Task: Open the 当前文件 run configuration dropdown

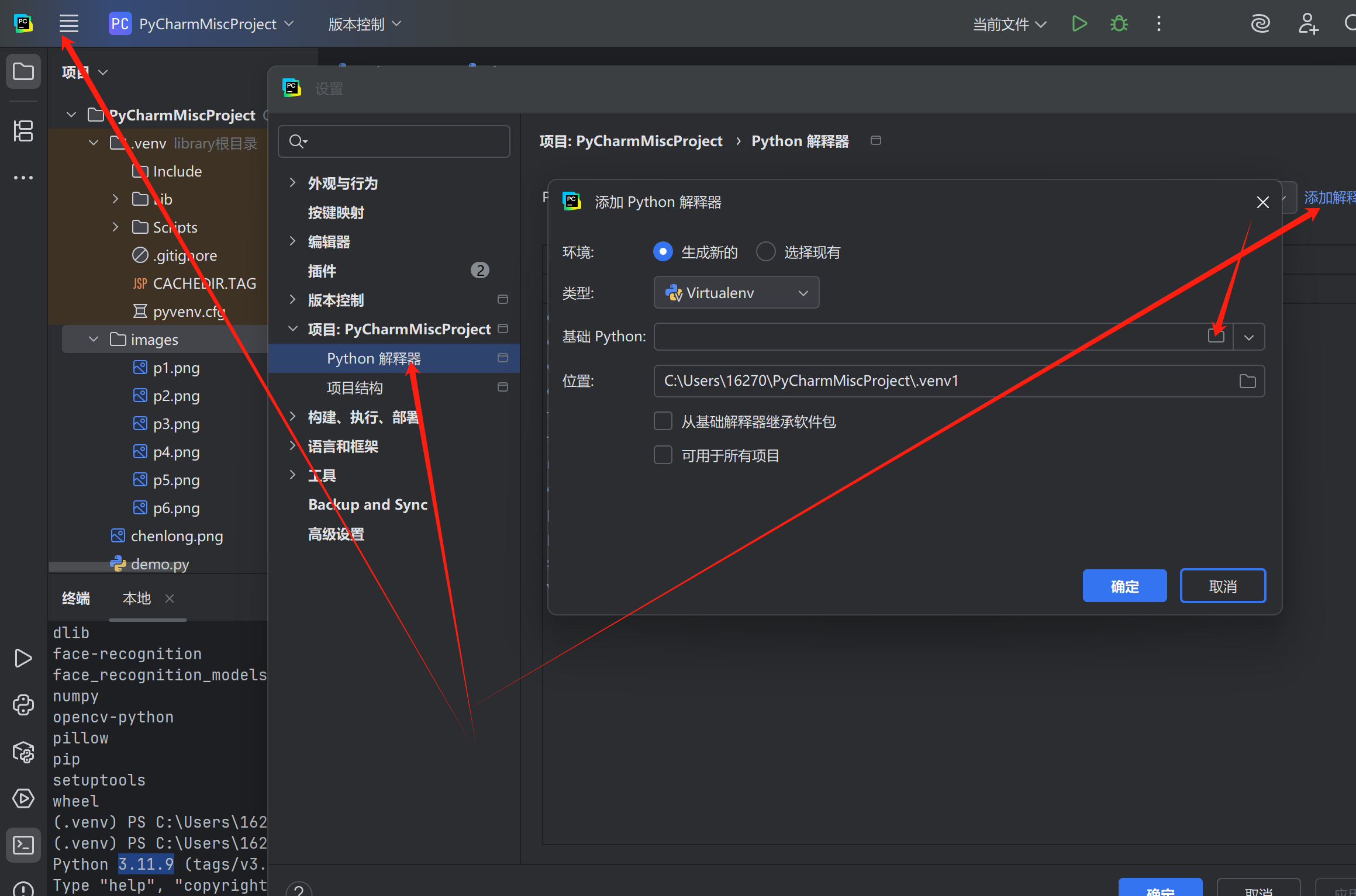Action: pos(1009,24)
